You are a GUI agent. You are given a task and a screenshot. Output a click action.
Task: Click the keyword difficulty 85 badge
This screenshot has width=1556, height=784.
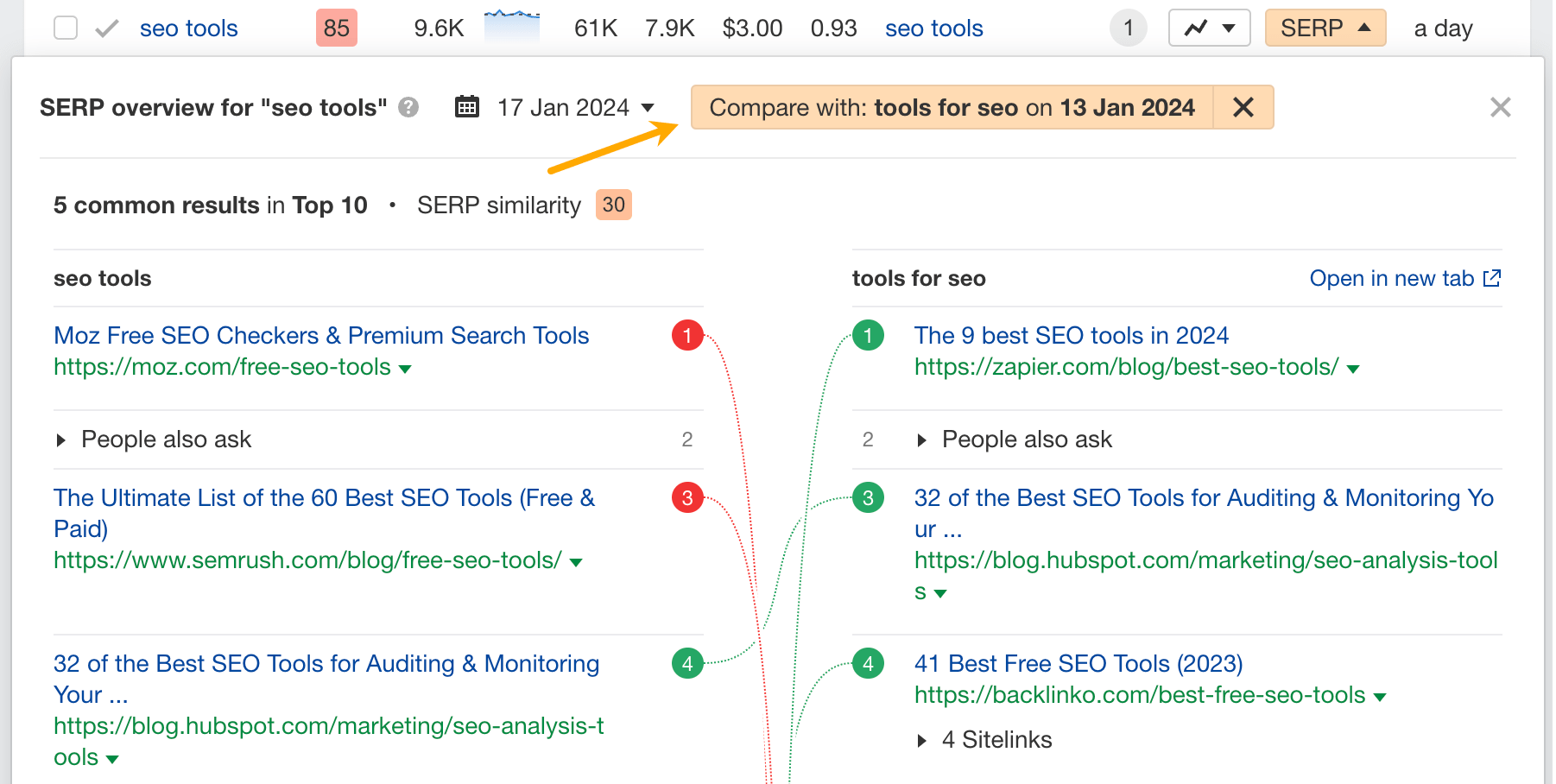(x=336, y=28)
